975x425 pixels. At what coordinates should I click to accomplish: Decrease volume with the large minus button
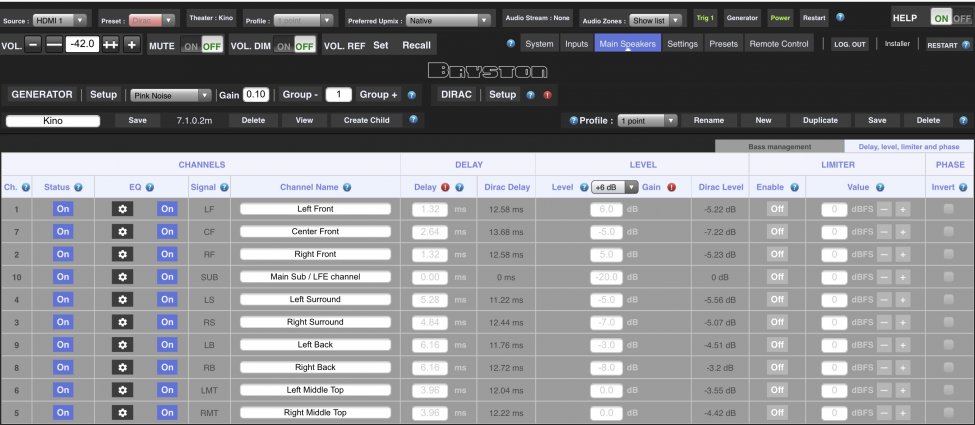54,45
